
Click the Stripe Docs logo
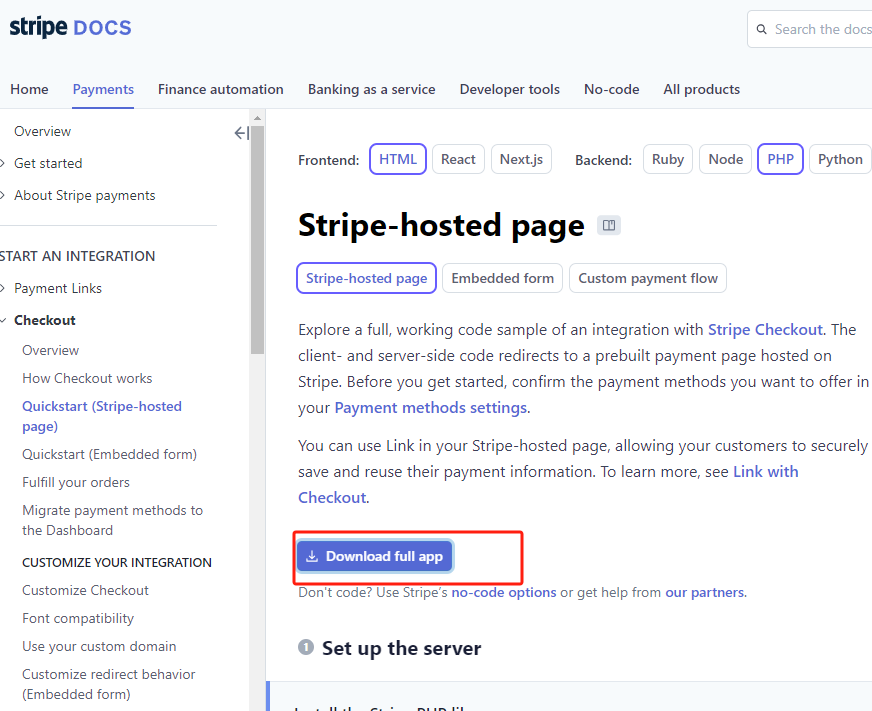tap(71, 27)
